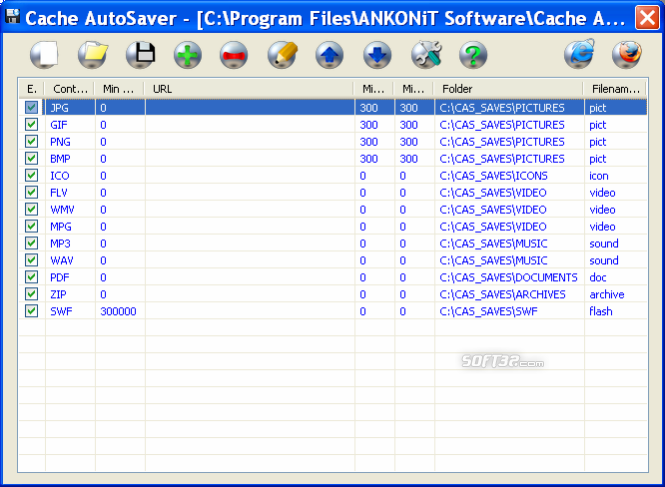Image resolution: width=665 pixels, height=487 pixels.
Task: Uncheck the PDF rule checkbox
Action: coord(31,277)
